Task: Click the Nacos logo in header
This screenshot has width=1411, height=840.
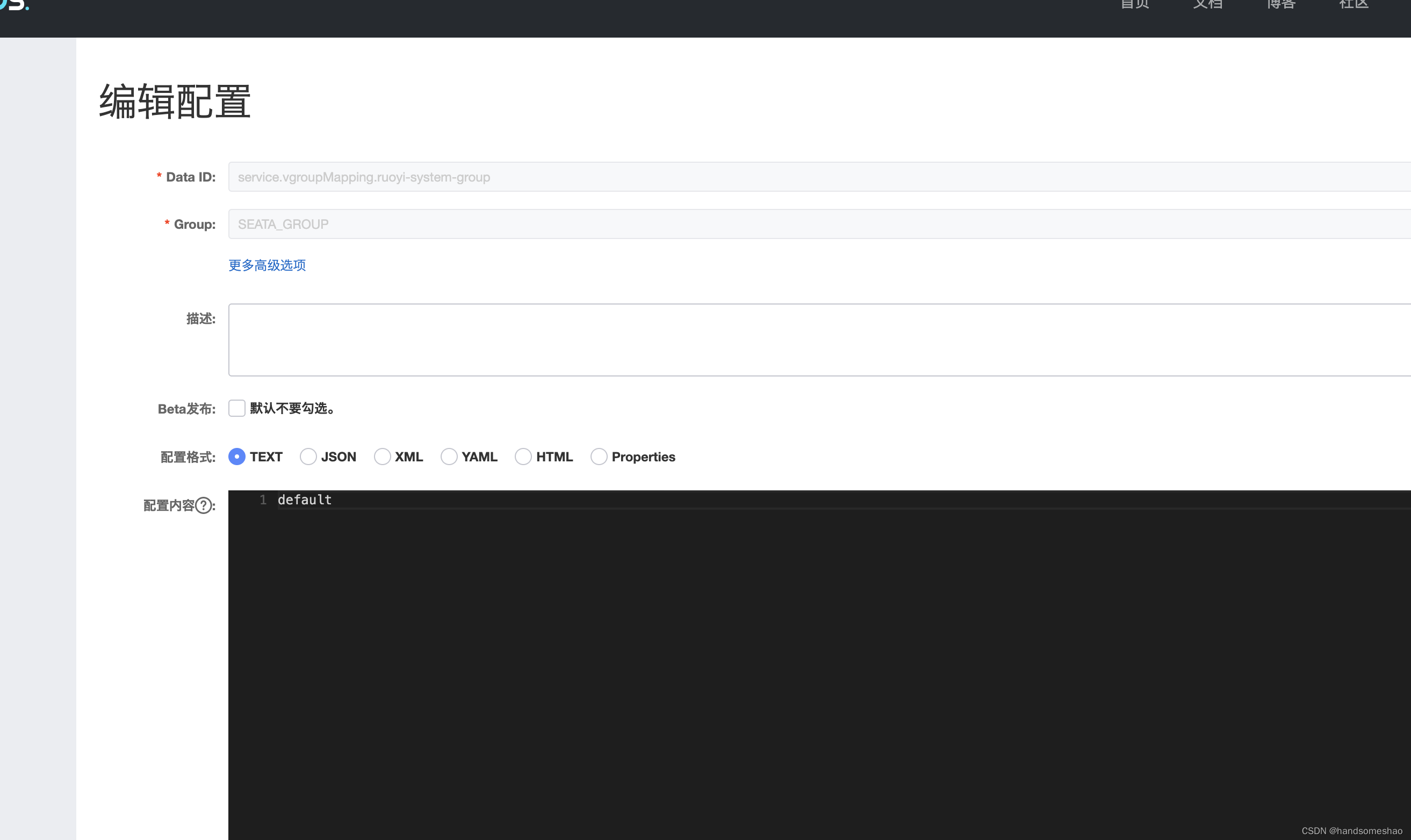Action: 15,4
